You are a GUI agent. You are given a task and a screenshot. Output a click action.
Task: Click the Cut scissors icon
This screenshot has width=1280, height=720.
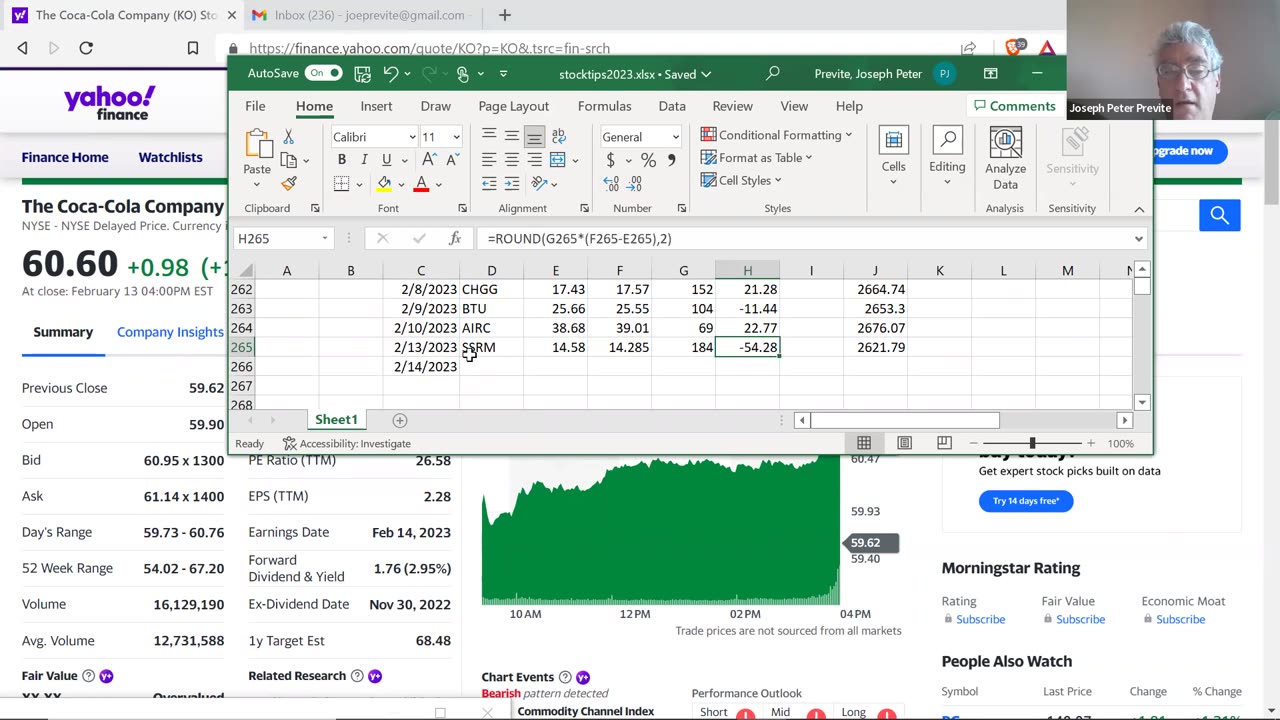tap(288, 137)
